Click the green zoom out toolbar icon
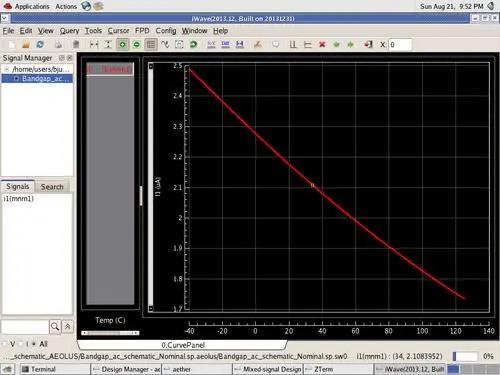This screenshot has width=500, height=375. [136, 44]
